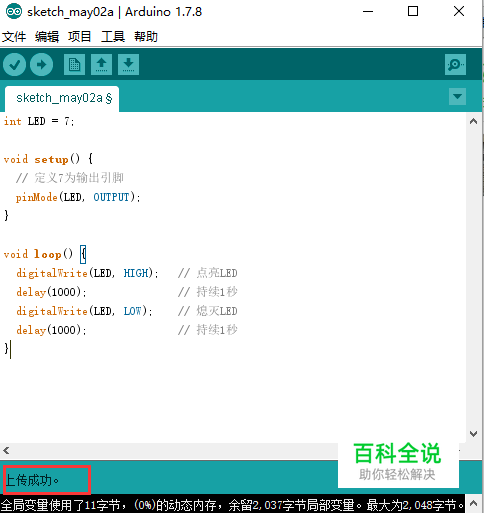The image size is (484, 513).
Task: Minimize the Arduino window
Action: coord(368,12)
